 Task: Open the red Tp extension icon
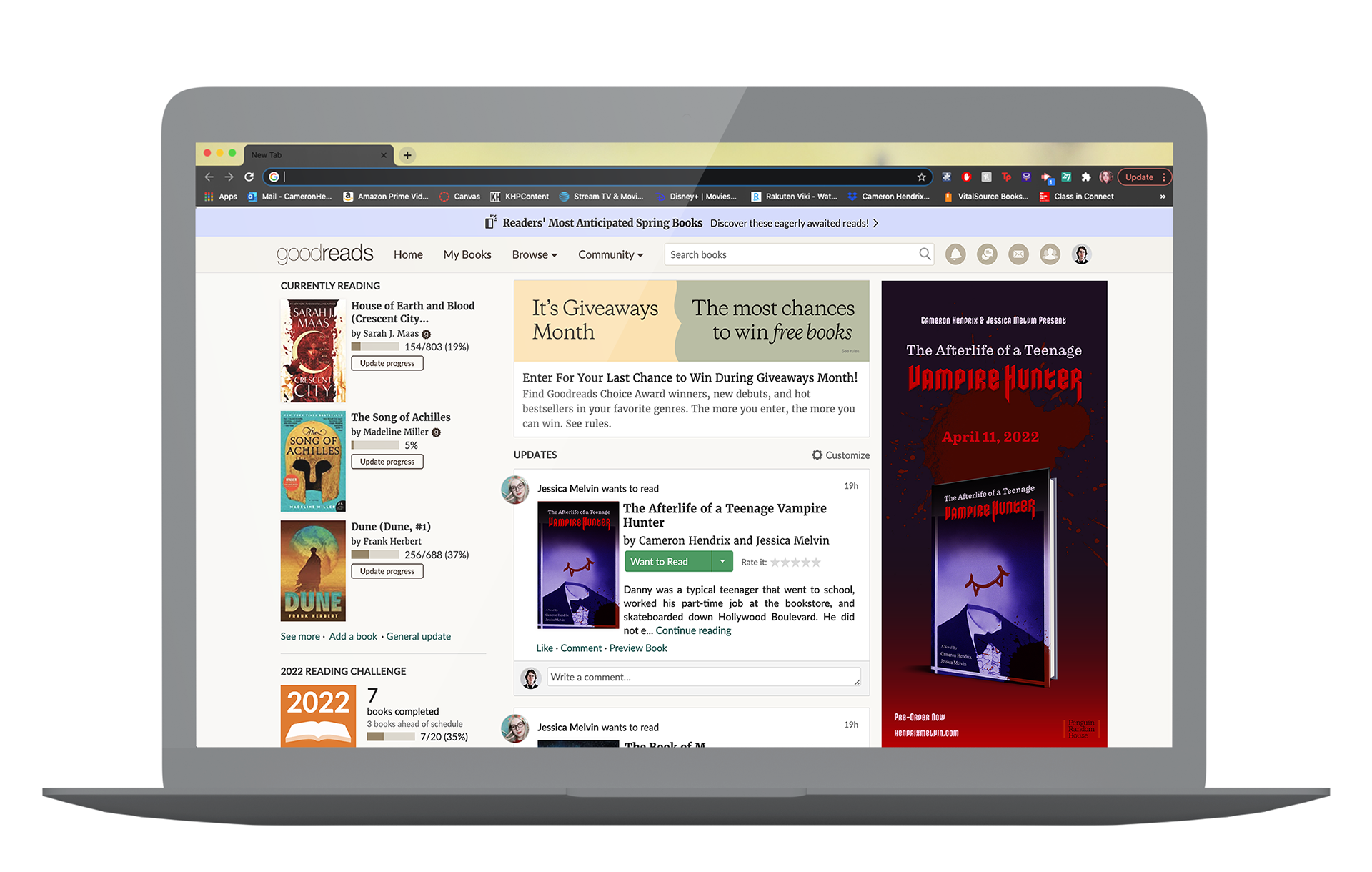click(x=1006, y=177)
